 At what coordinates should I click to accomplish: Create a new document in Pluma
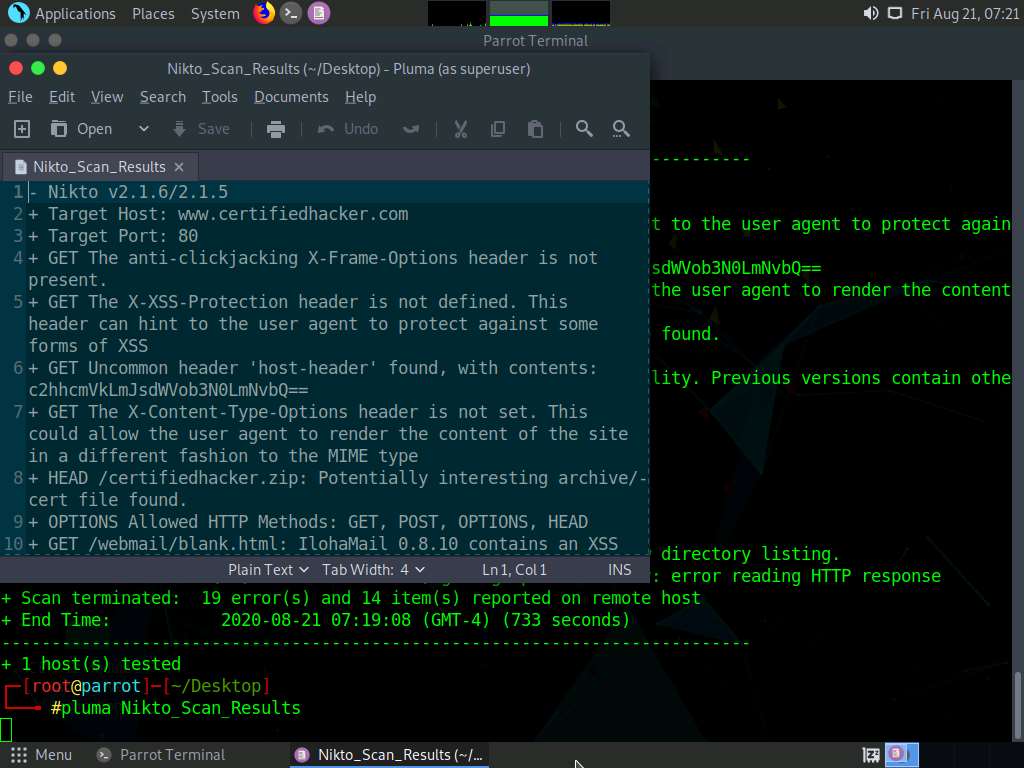tap(22, 129)
